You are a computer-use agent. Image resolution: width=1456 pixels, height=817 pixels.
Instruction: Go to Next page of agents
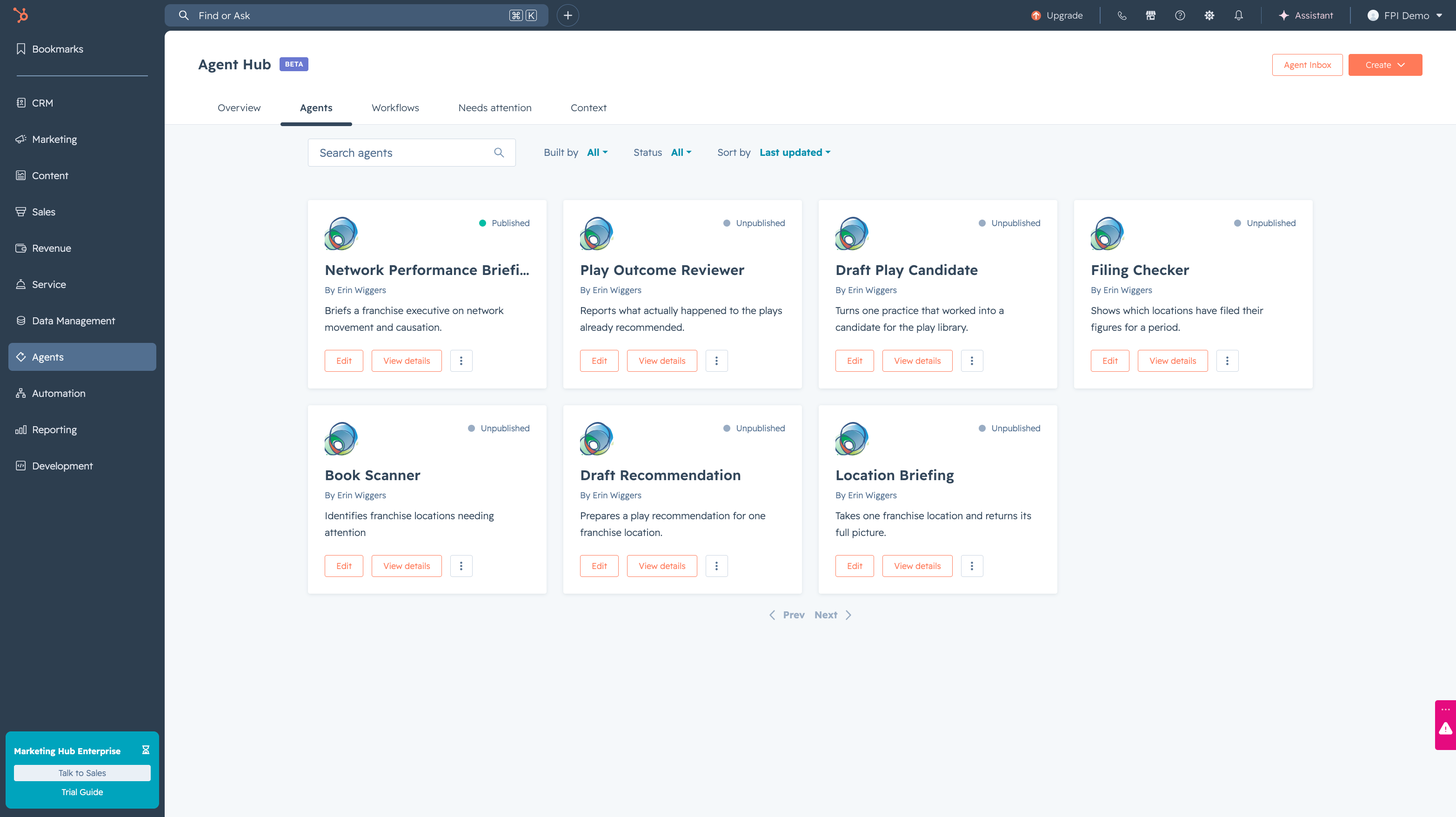click(x=833, y=615)
